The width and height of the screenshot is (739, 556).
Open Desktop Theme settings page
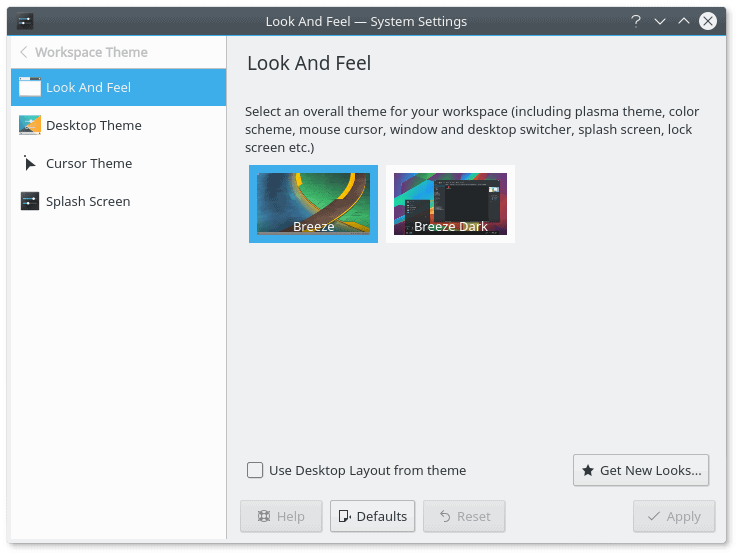pyautogui.click(x=118, y=125)
